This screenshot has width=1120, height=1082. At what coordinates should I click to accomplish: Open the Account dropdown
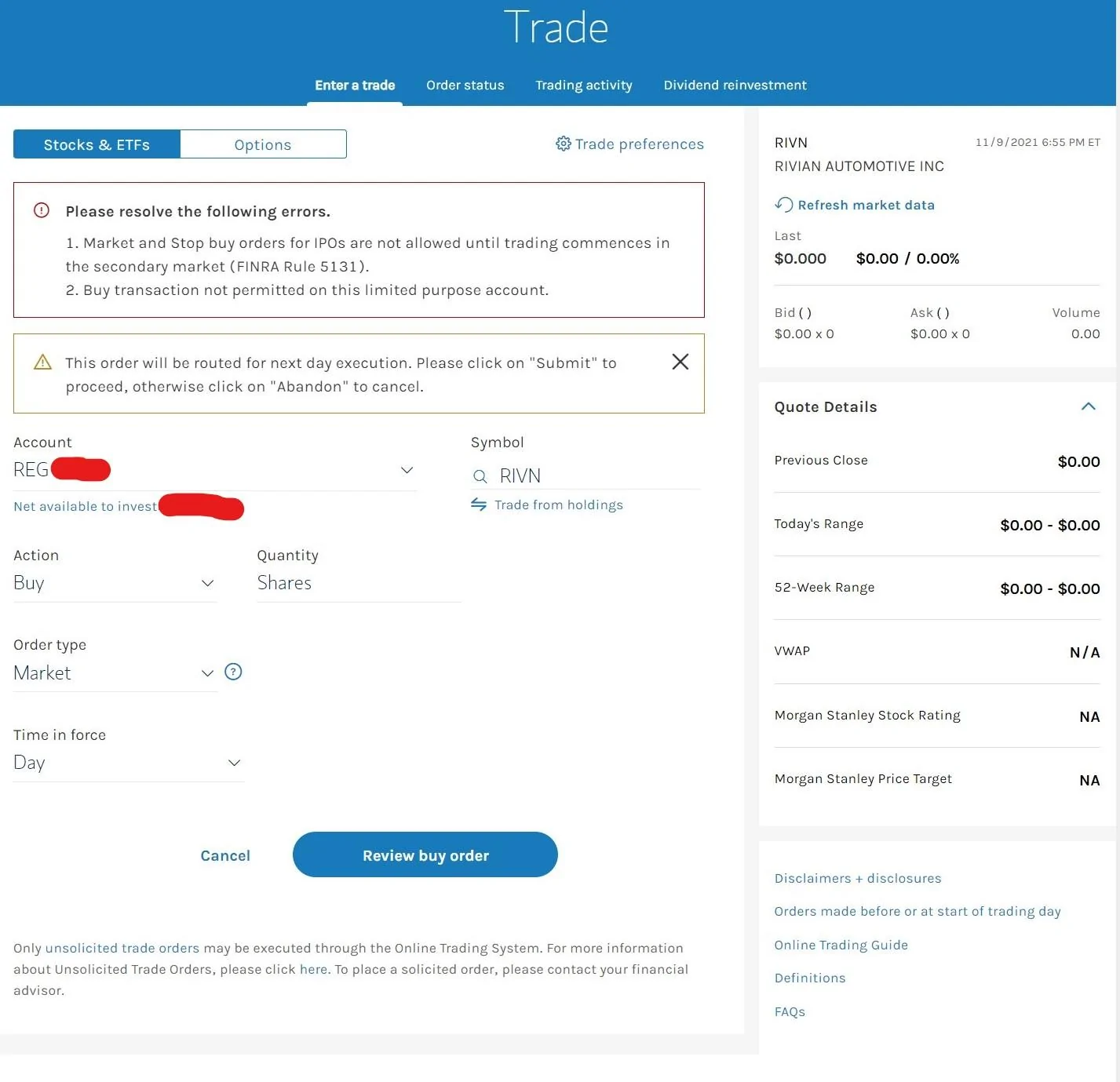coord(215,470)
